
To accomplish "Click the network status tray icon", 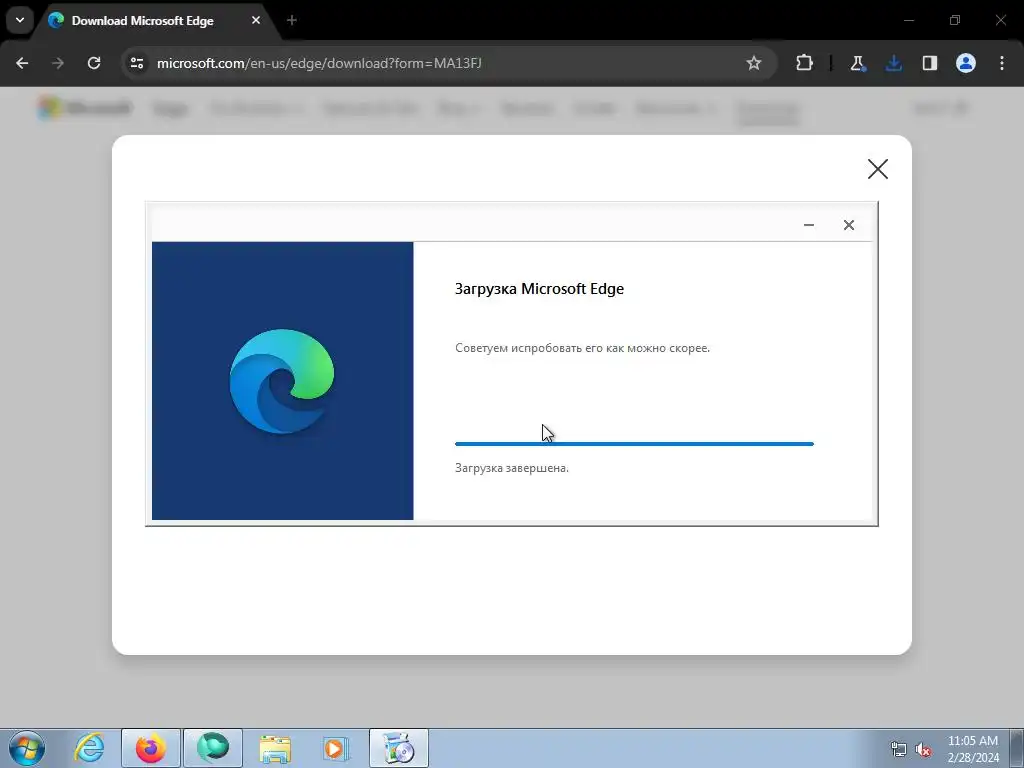I will 899,749.
